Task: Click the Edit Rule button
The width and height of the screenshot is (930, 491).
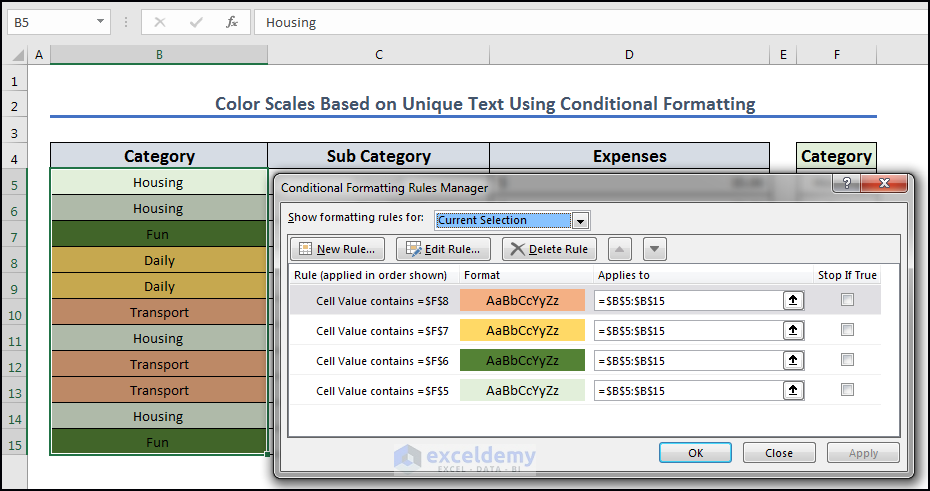Action: 443,249
